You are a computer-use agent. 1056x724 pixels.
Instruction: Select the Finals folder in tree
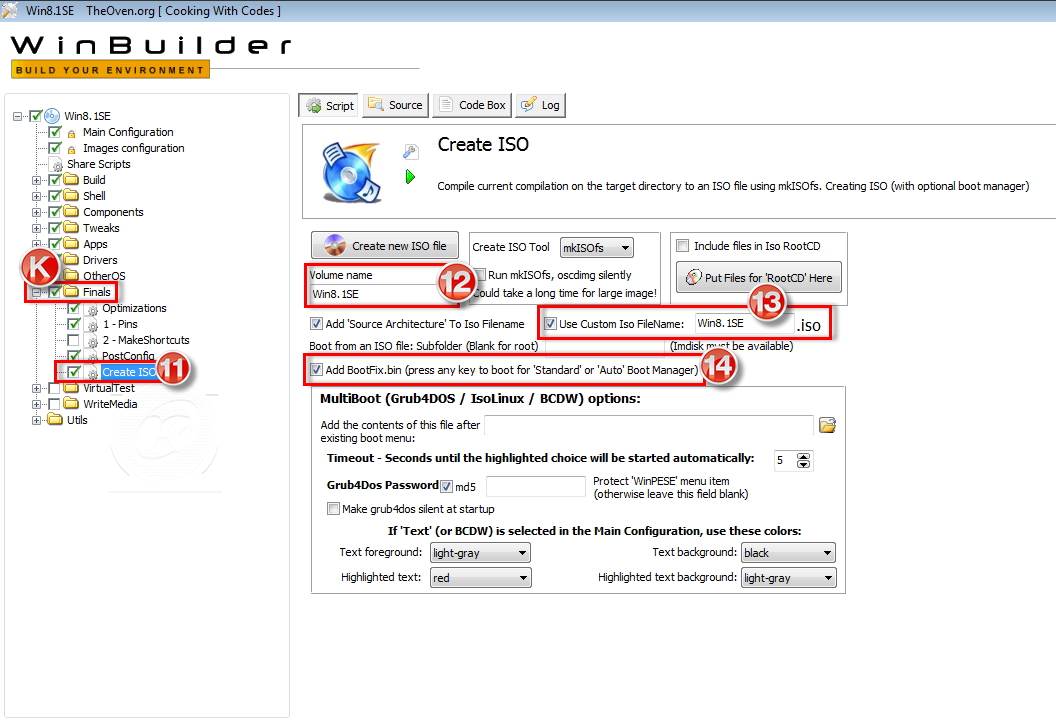[96, 292]
